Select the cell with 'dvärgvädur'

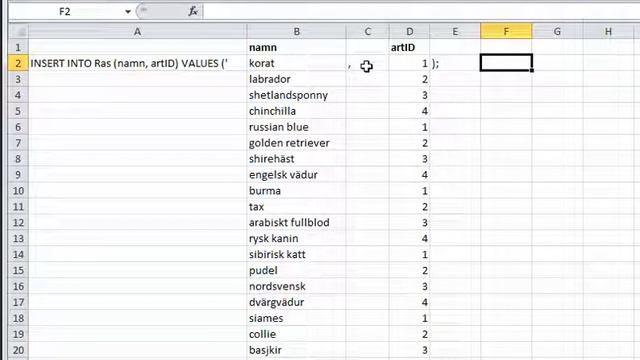pyautogui.click(x=297, y=302)
